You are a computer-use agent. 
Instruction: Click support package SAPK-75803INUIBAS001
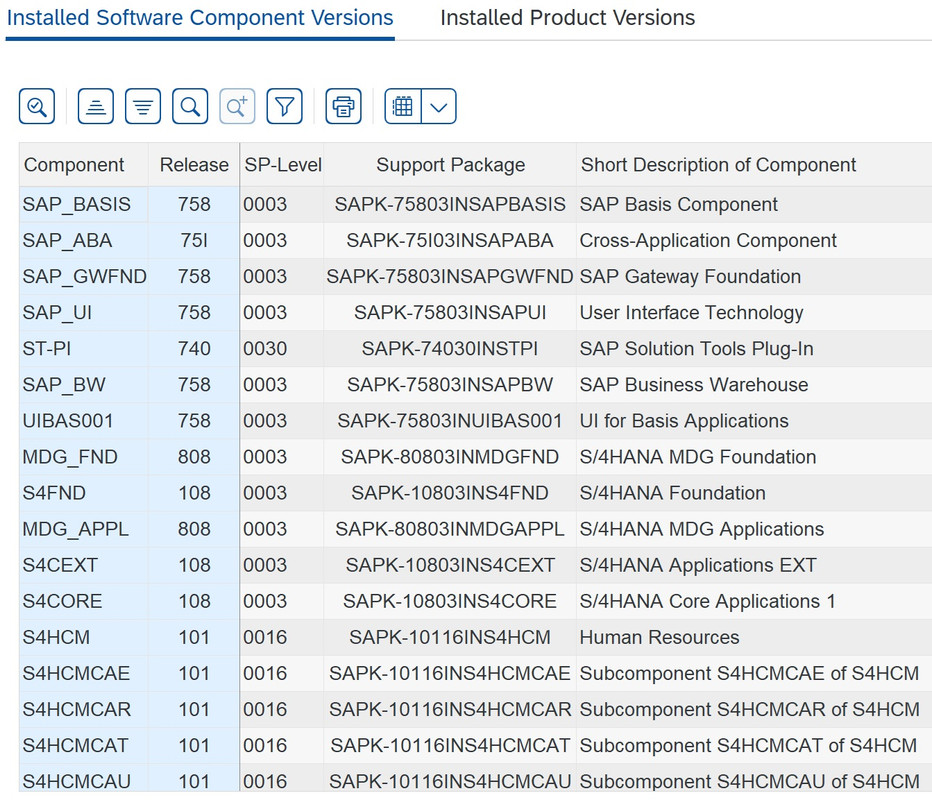coord(450,421)
